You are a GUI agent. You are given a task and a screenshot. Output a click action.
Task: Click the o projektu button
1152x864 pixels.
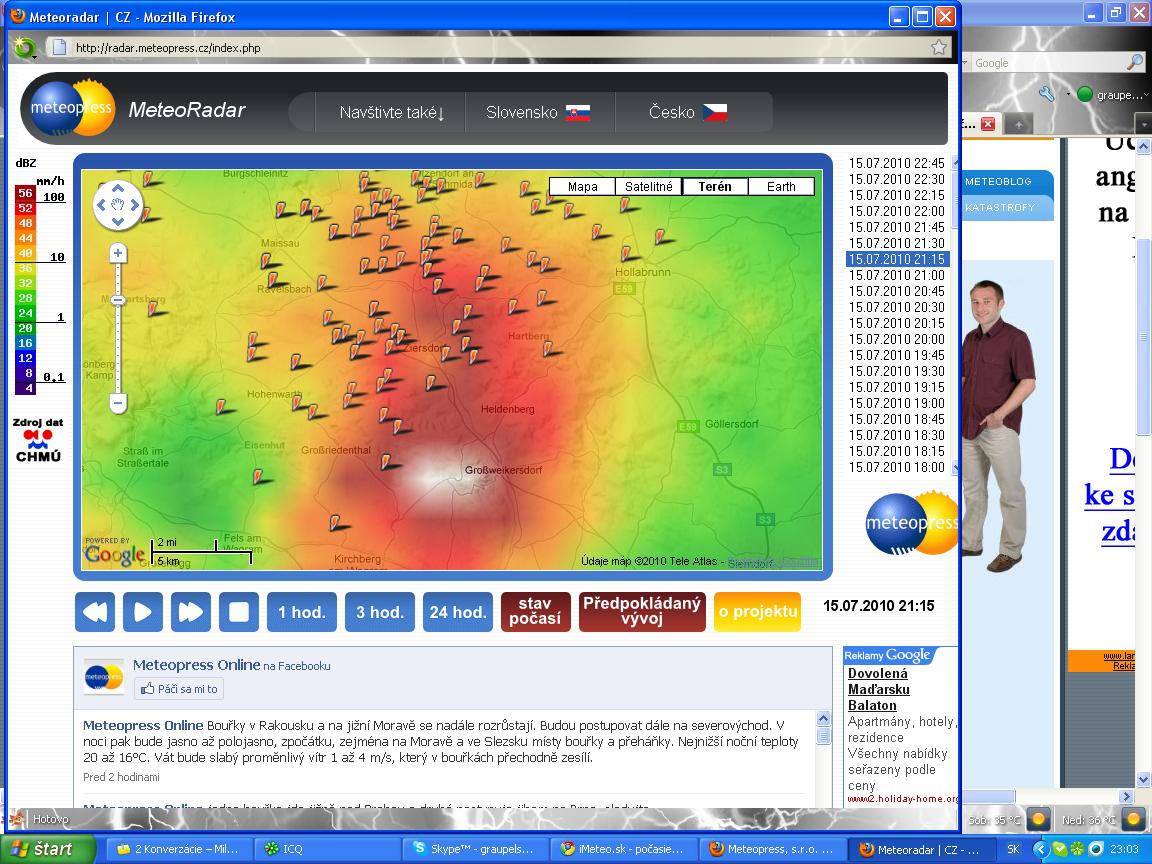(x=757, y=612)
